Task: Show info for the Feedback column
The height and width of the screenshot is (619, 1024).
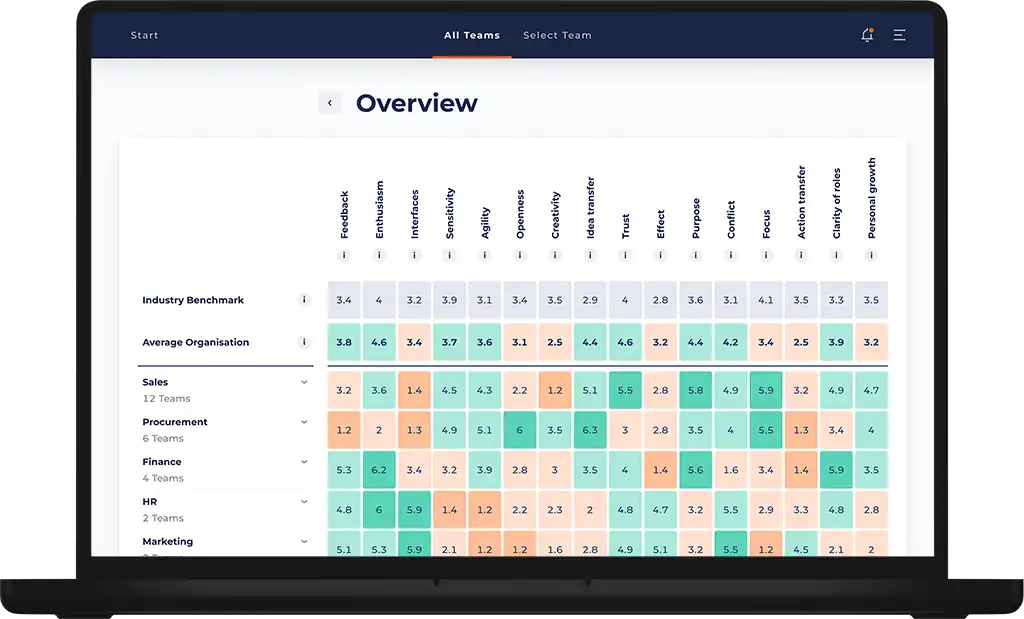Action: coord(344,255)
